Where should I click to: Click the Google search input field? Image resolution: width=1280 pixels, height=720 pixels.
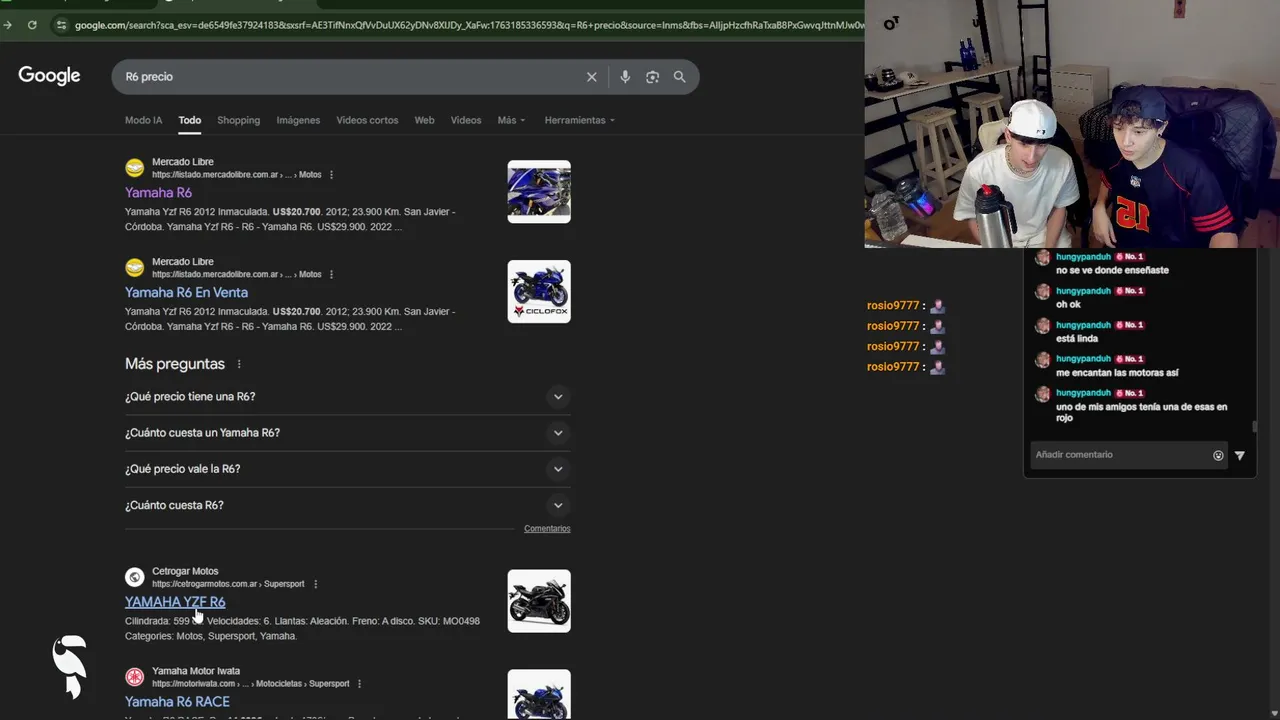point(350,77)
